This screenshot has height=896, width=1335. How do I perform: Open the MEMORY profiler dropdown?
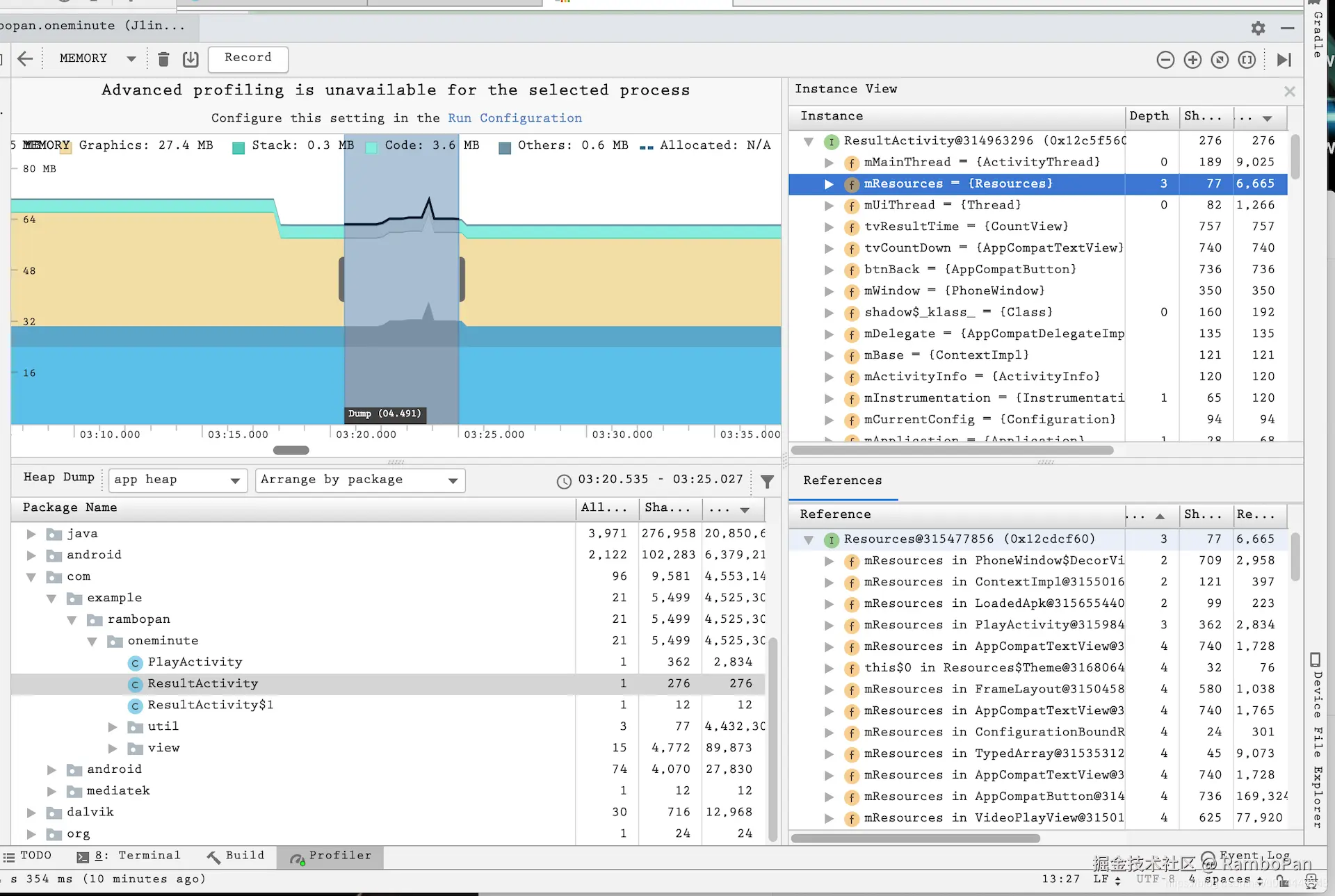pos(97,59)
